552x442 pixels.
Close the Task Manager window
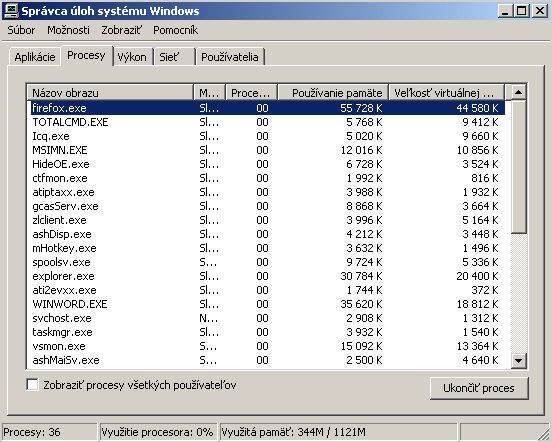540,11
